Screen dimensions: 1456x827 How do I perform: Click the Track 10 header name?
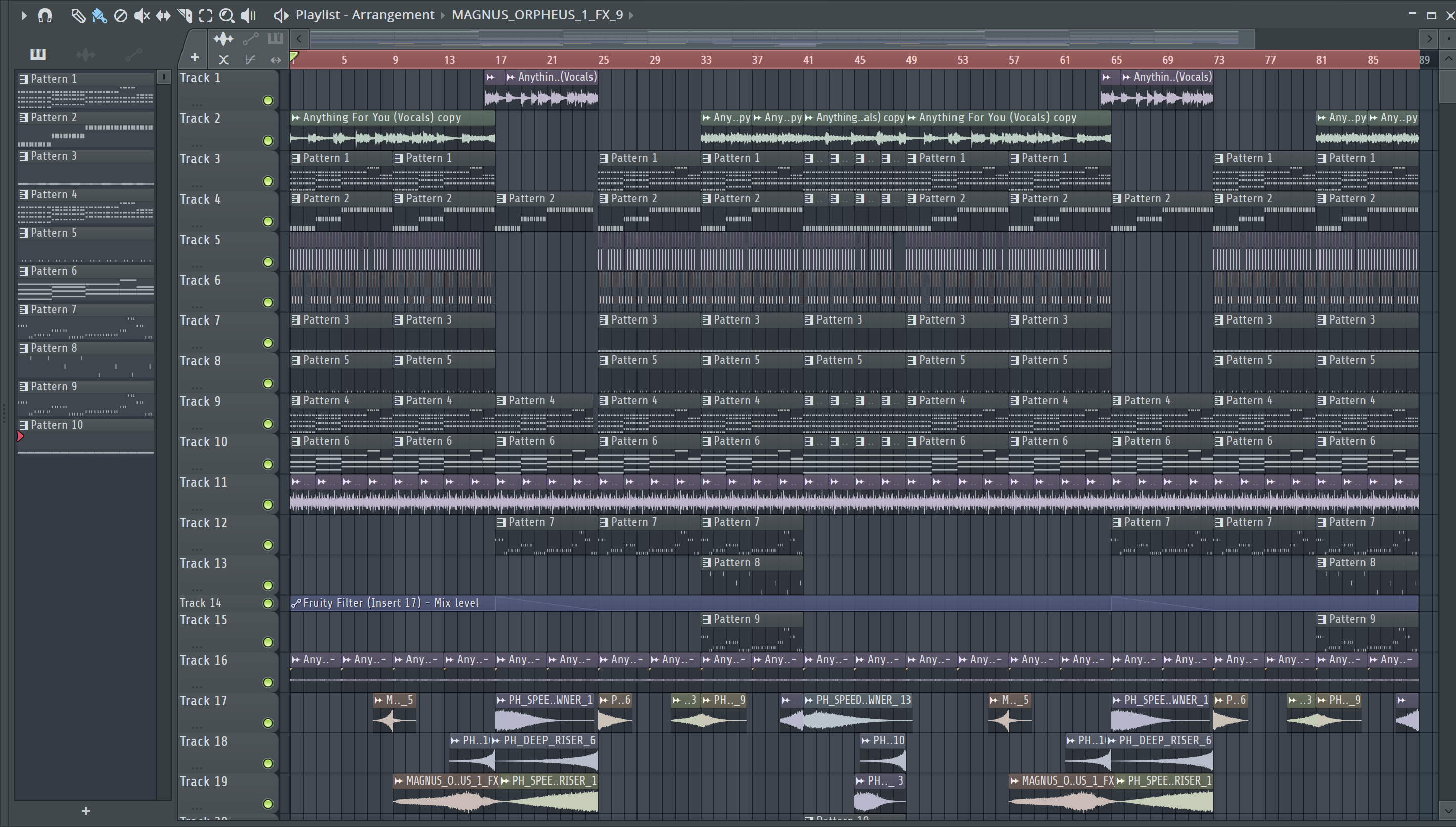point(203,442)
